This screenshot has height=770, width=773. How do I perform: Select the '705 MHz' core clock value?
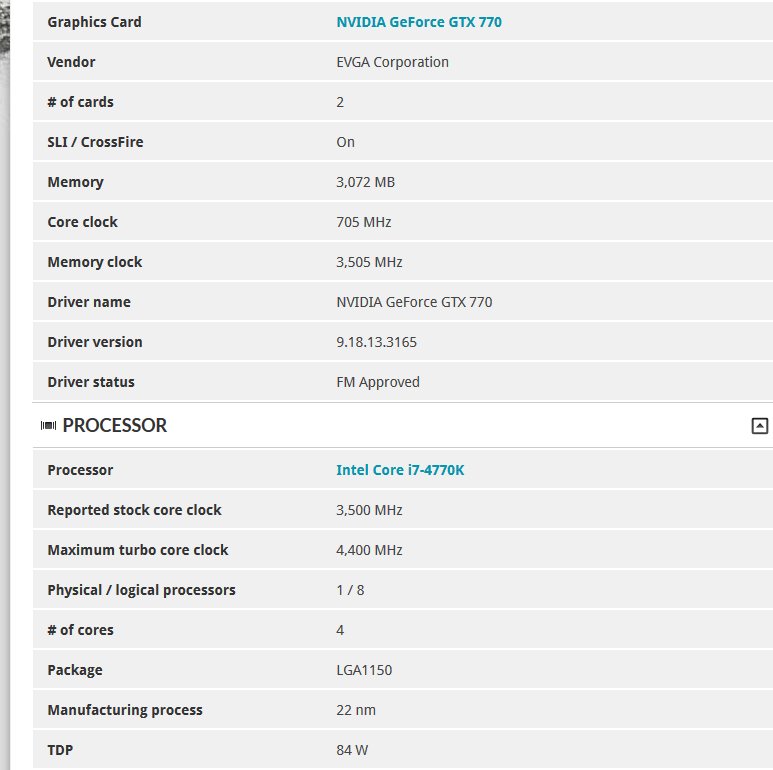pos(363,222)
